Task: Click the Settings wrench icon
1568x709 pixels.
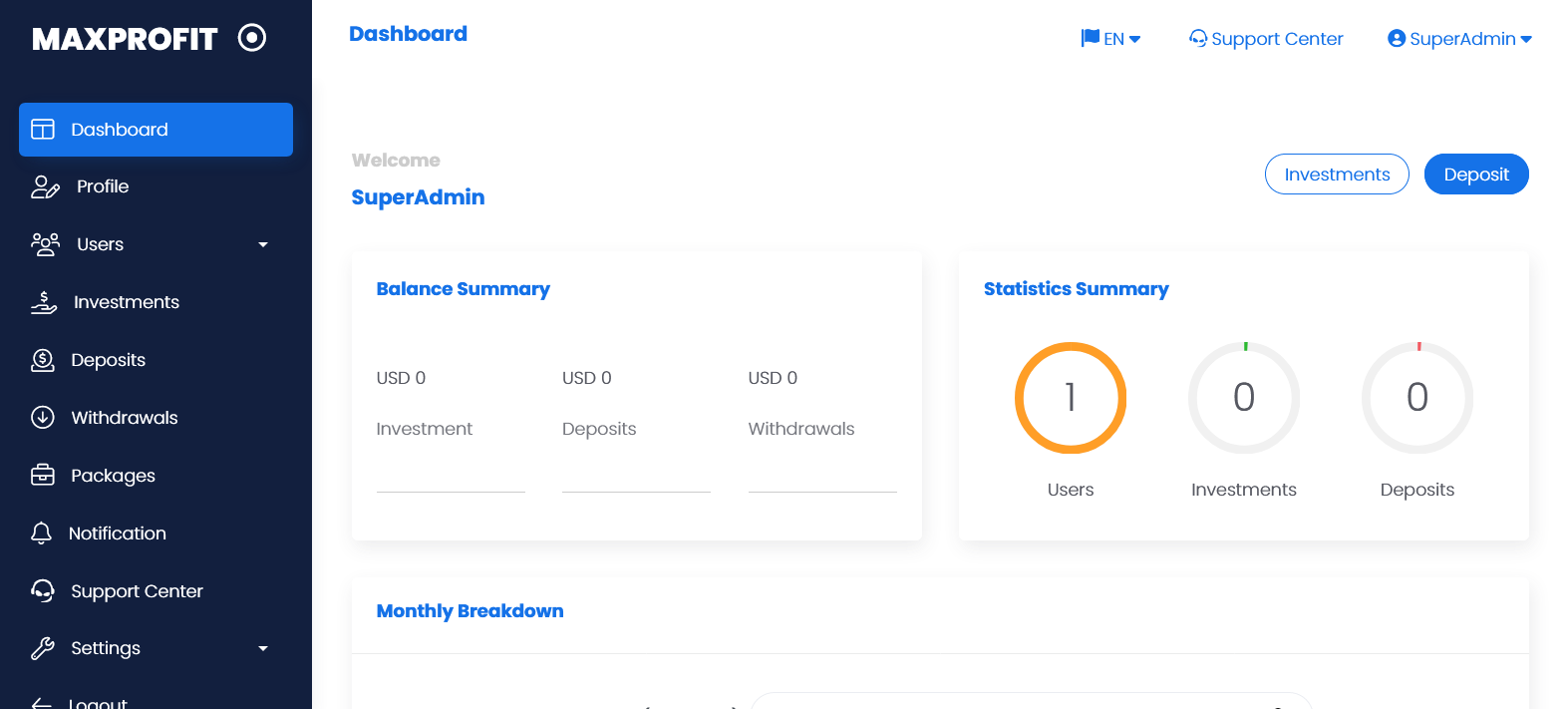Action: (43, 648)
